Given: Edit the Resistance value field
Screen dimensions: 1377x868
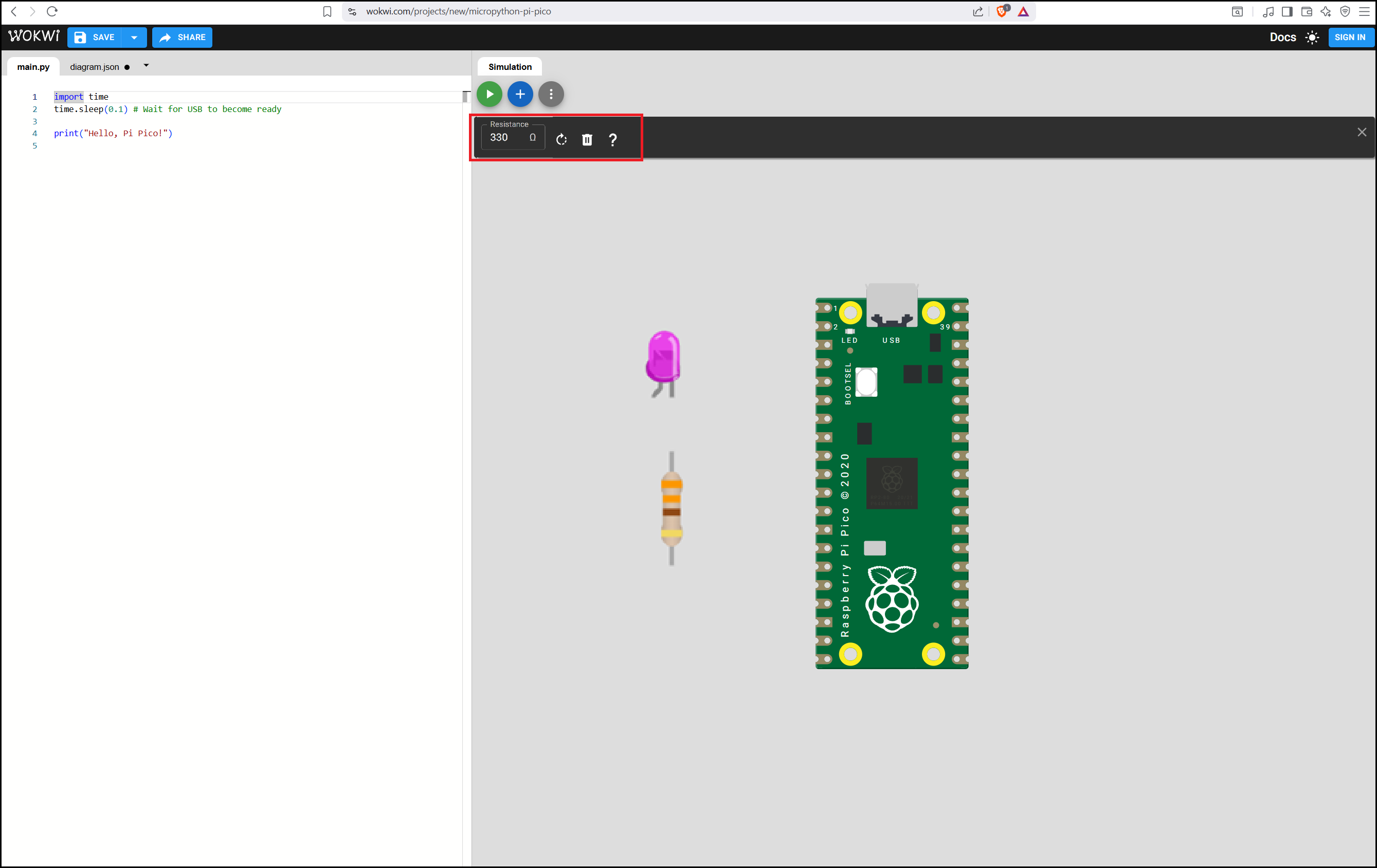Looking at the screenshot, I should [513, 137].
